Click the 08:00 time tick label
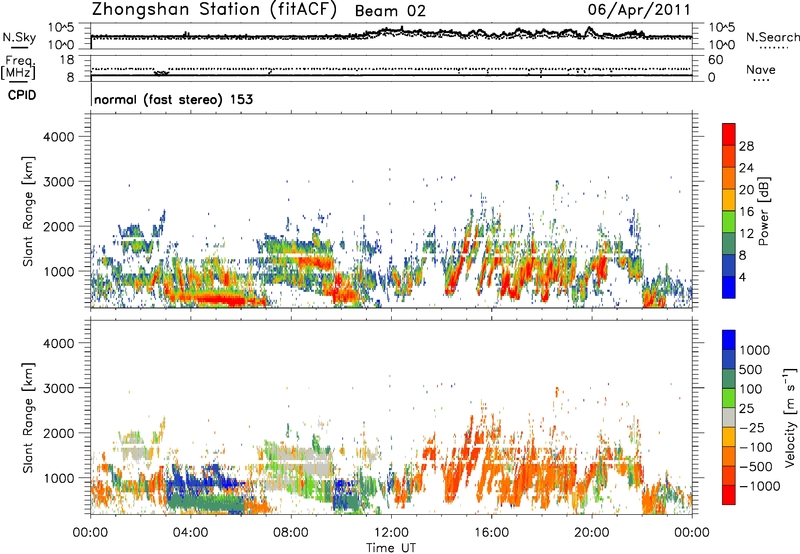 (291, 533)
